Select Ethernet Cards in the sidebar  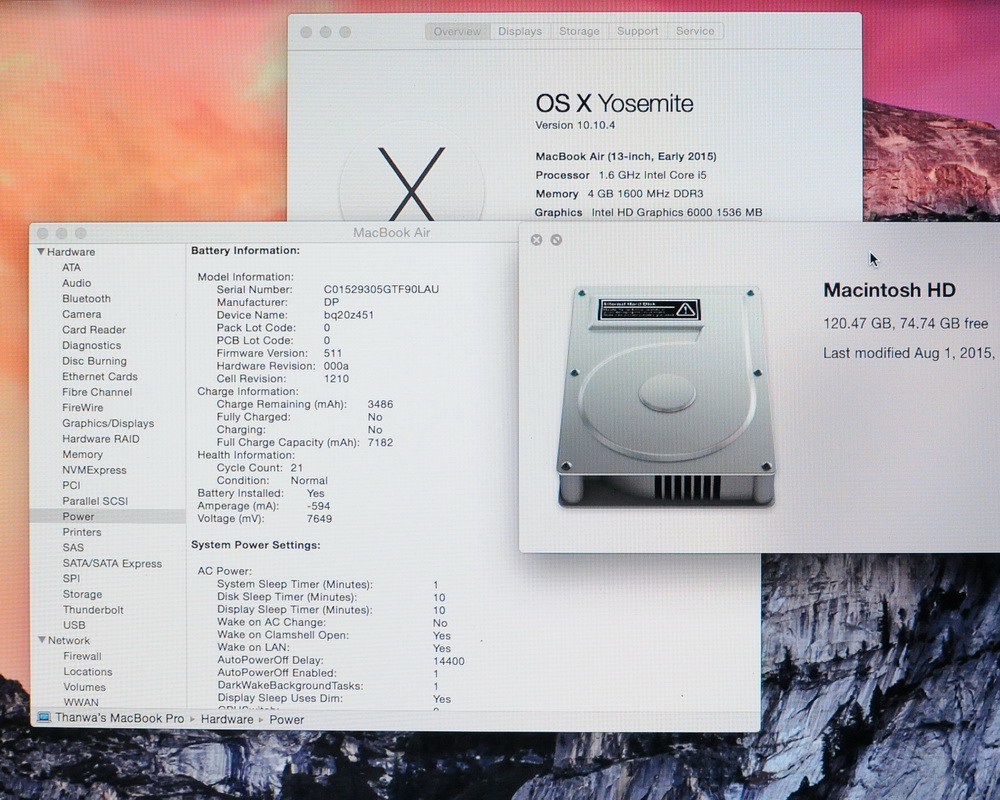click(99, 376)
